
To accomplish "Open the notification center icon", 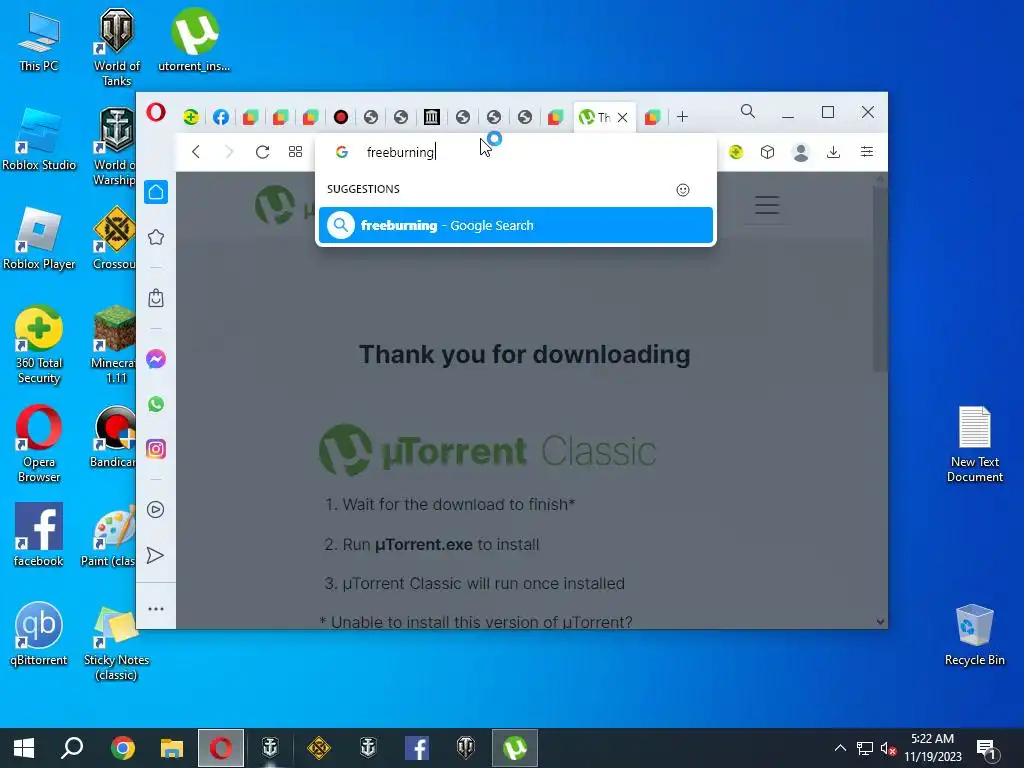I will coord(986,748).
